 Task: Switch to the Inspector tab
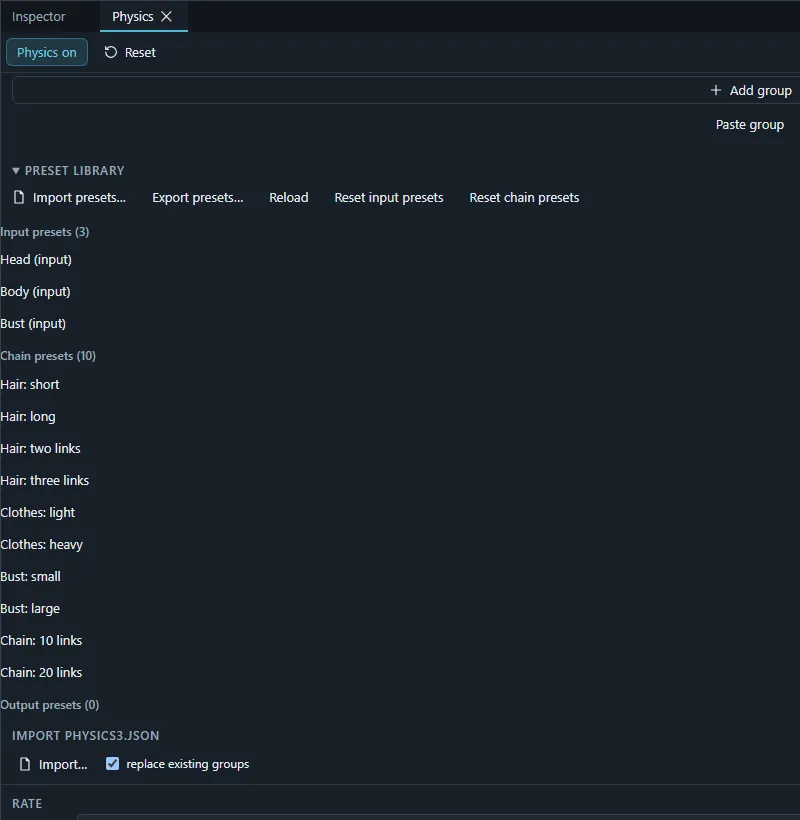[x=38, y=17]
